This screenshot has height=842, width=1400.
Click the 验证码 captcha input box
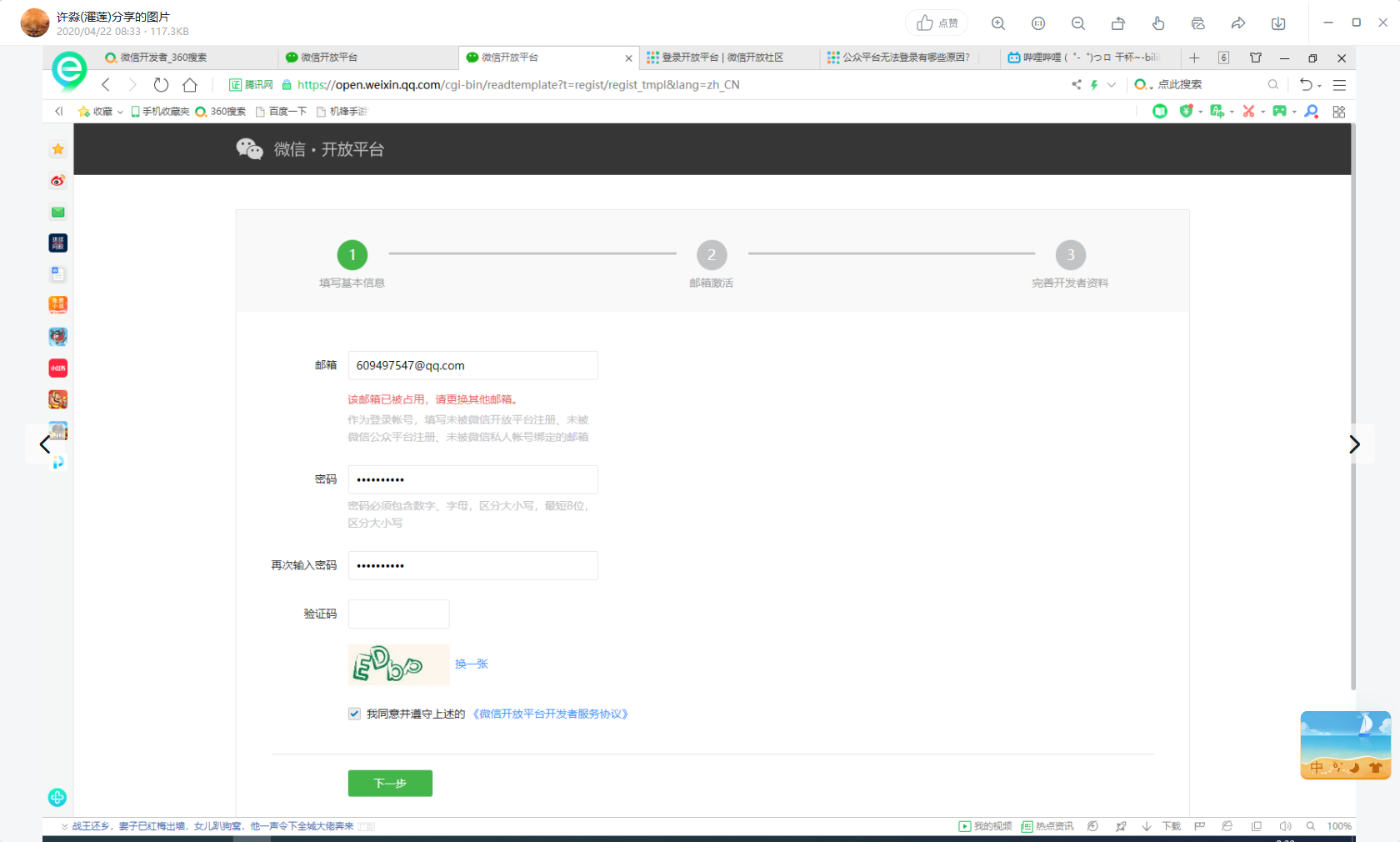click(x=398, y=614)
